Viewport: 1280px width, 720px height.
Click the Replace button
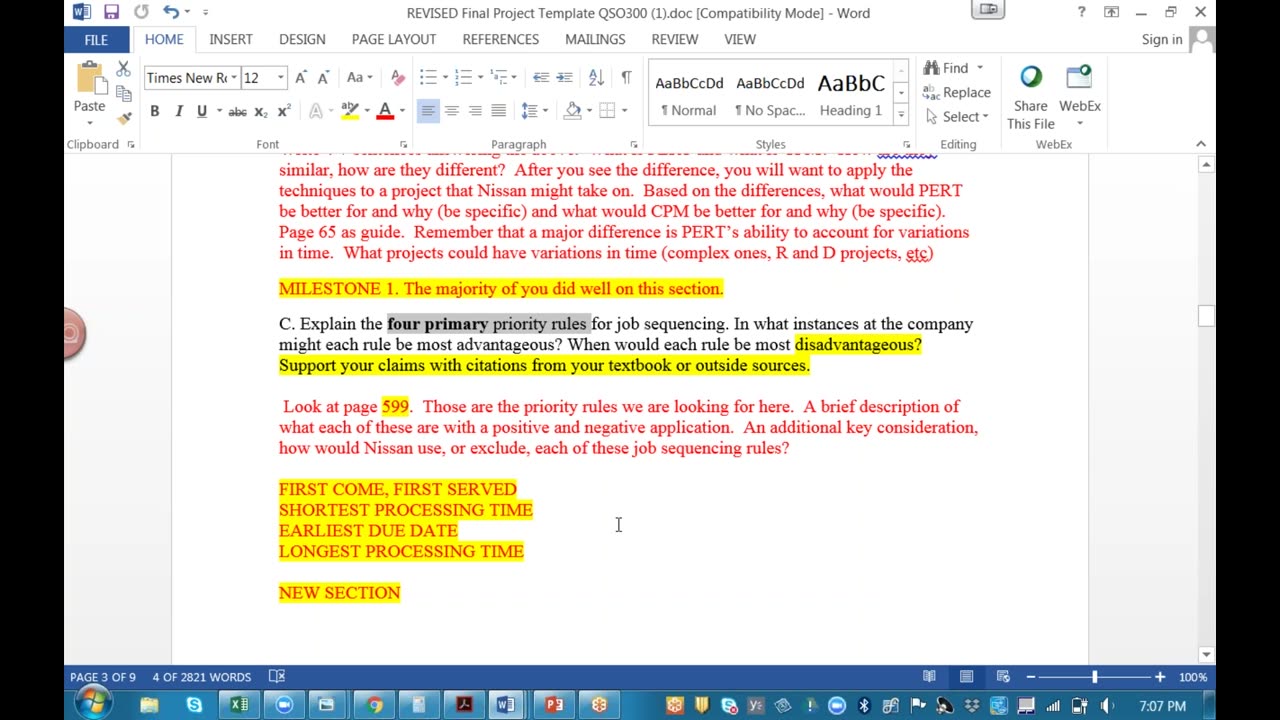(957, 92)
